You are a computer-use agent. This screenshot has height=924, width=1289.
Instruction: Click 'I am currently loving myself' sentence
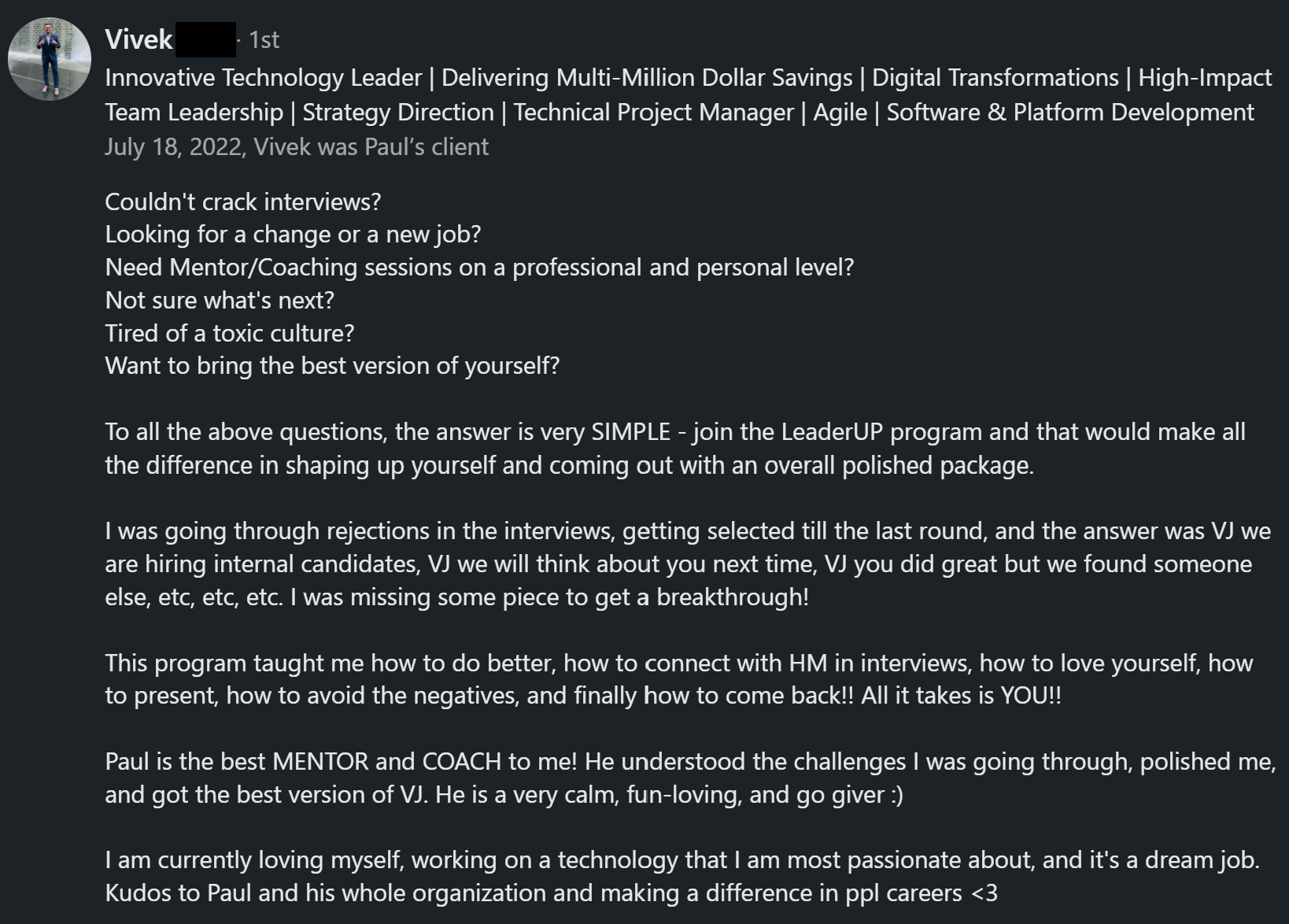[x=682, y=859]
